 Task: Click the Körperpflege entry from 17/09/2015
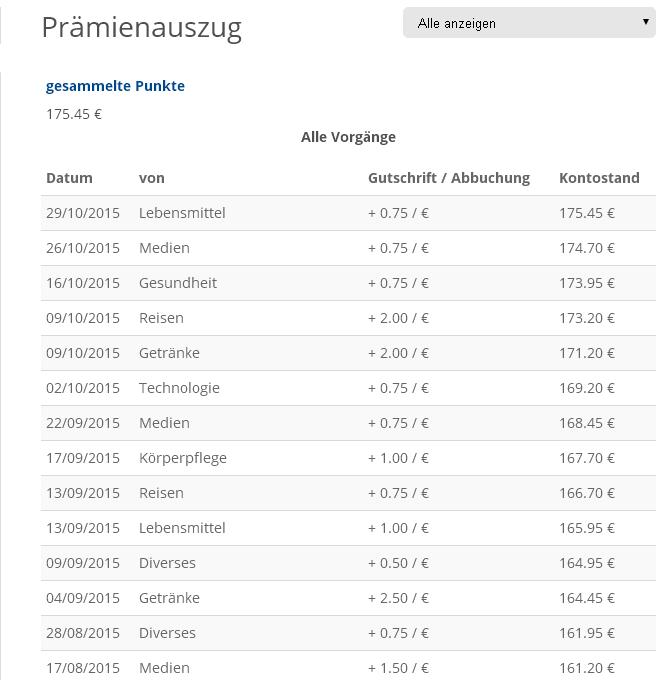coord(348,458)
